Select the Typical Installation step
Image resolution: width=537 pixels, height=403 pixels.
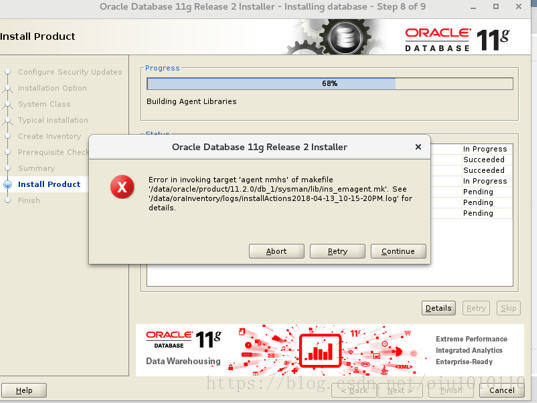point(53,120)
